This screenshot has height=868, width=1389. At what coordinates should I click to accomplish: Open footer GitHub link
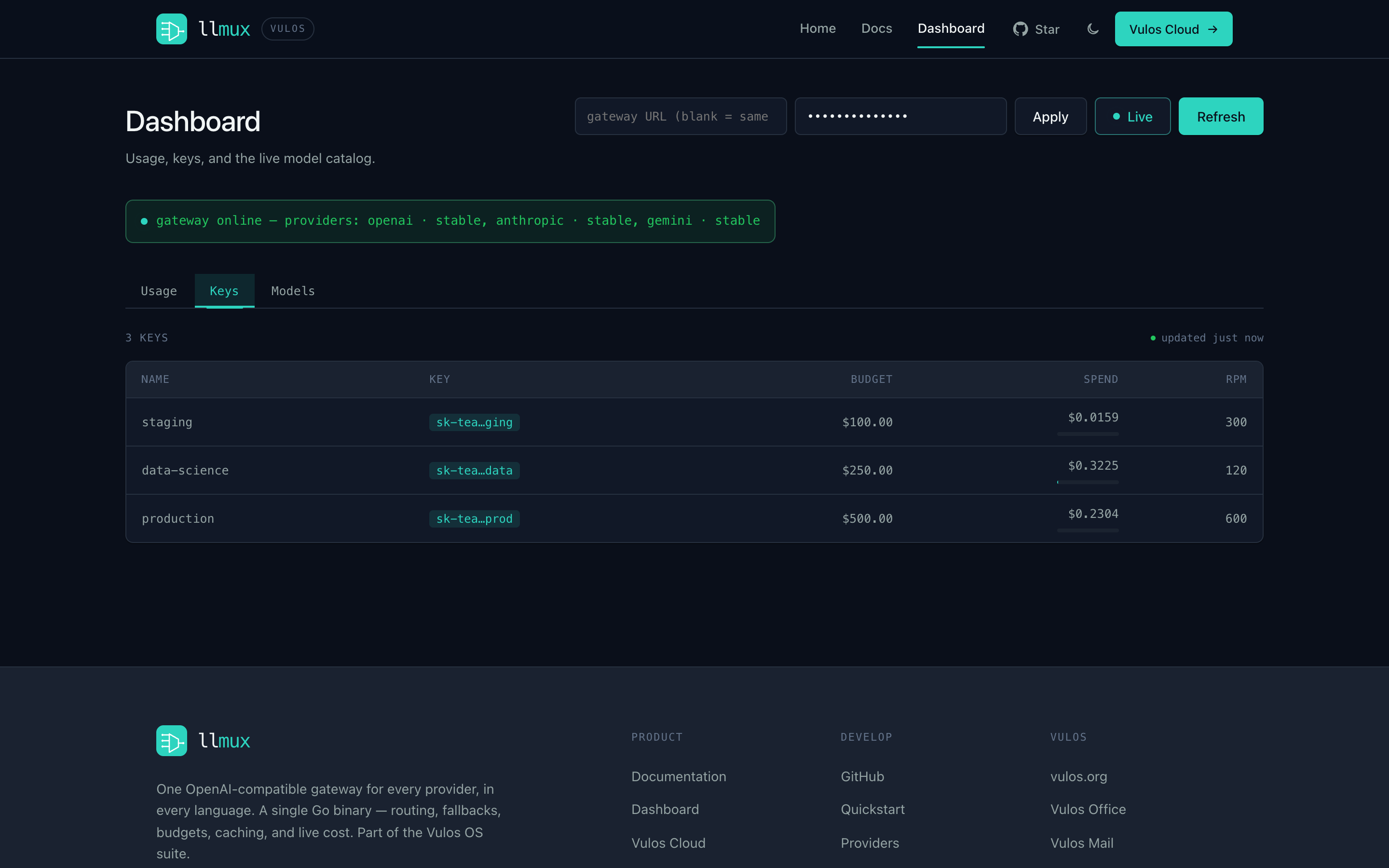tap(862, 777)
